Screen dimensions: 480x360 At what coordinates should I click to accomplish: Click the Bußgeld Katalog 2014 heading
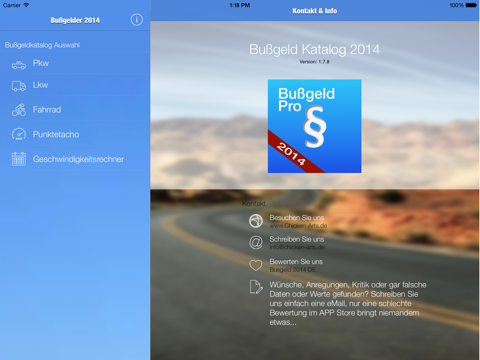314,50
